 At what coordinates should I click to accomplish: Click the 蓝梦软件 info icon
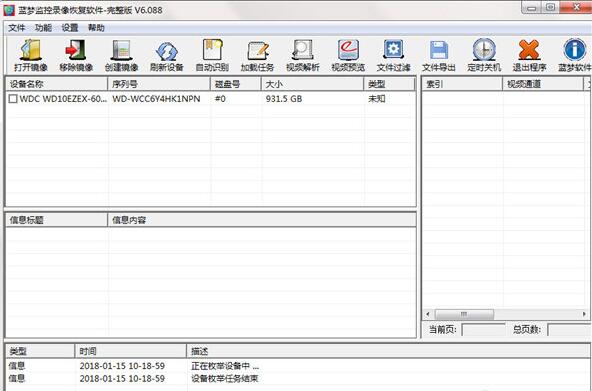click(x=575, y=49)
